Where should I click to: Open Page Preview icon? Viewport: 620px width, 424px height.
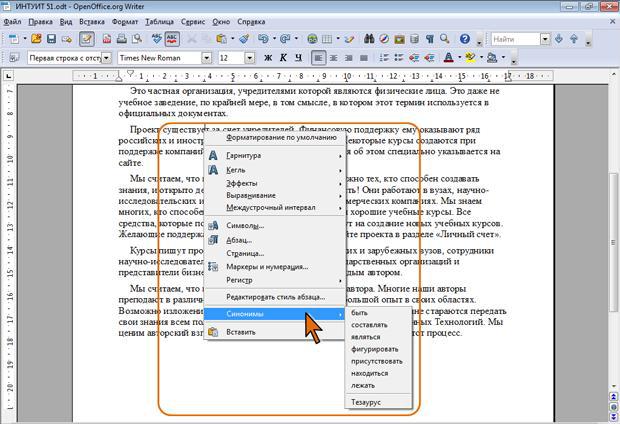(x=137, y=39)
